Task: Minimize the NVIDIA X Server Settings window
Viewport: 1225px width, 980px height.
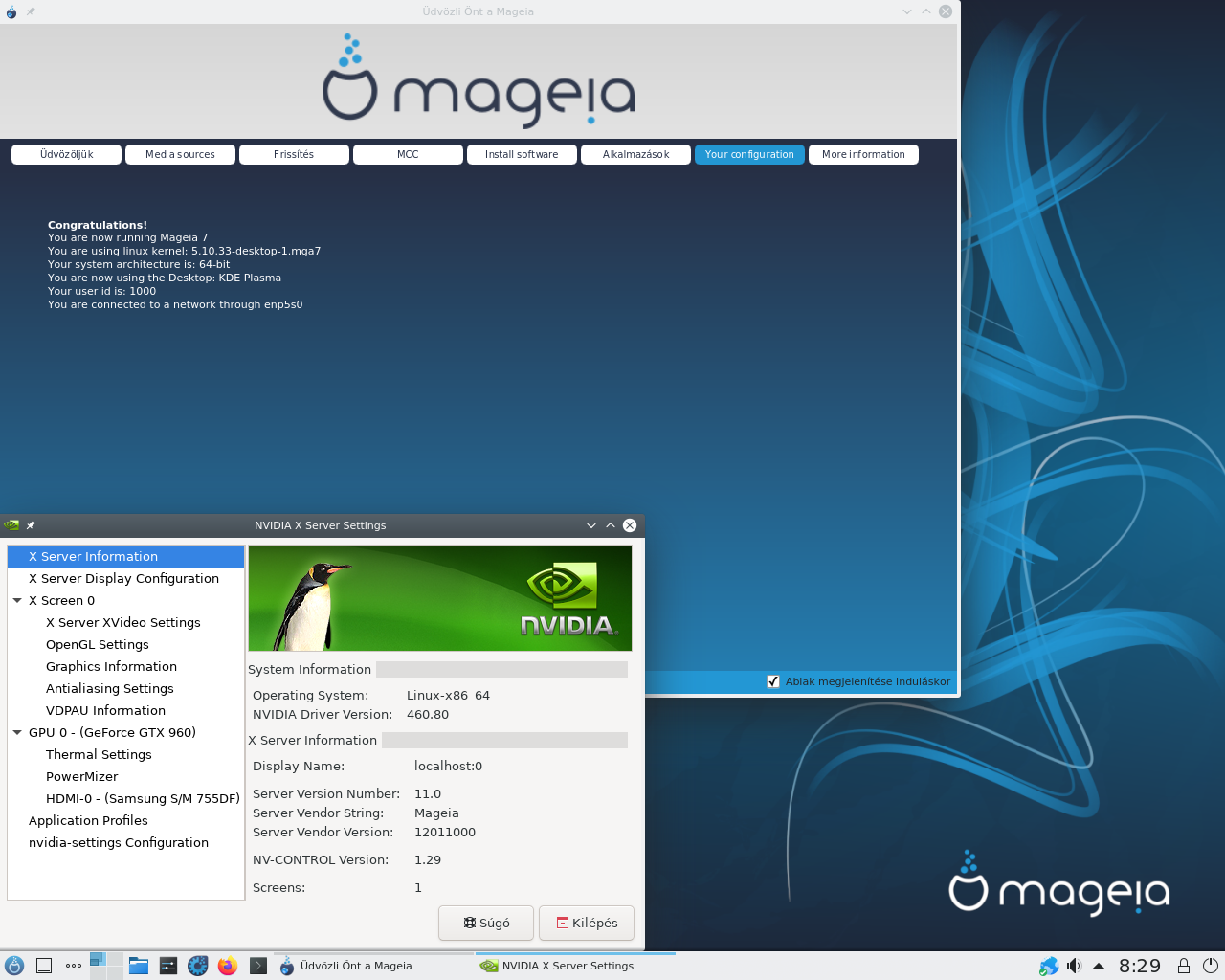Action: tap(591, 525)
